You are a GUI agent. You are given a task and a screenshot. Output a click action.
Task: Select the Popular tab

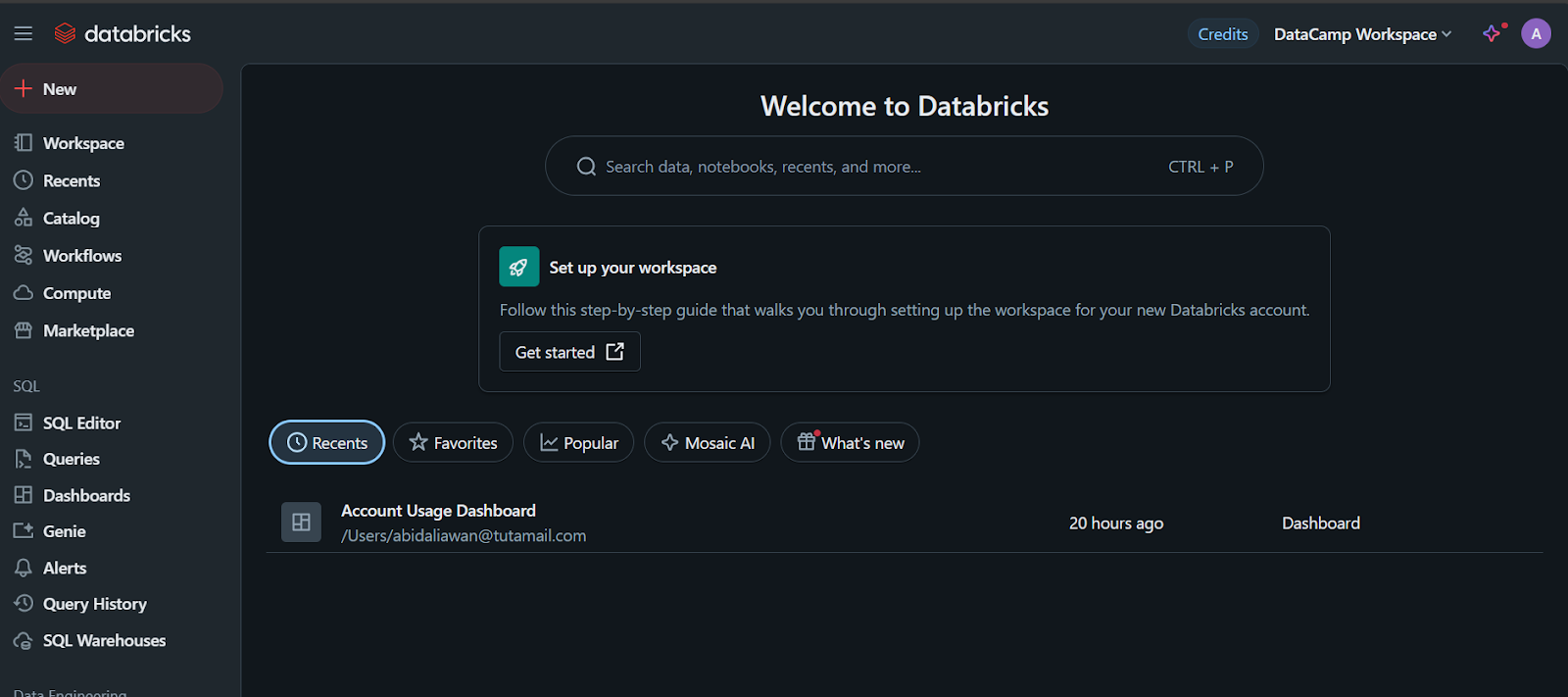pos(578,443)
